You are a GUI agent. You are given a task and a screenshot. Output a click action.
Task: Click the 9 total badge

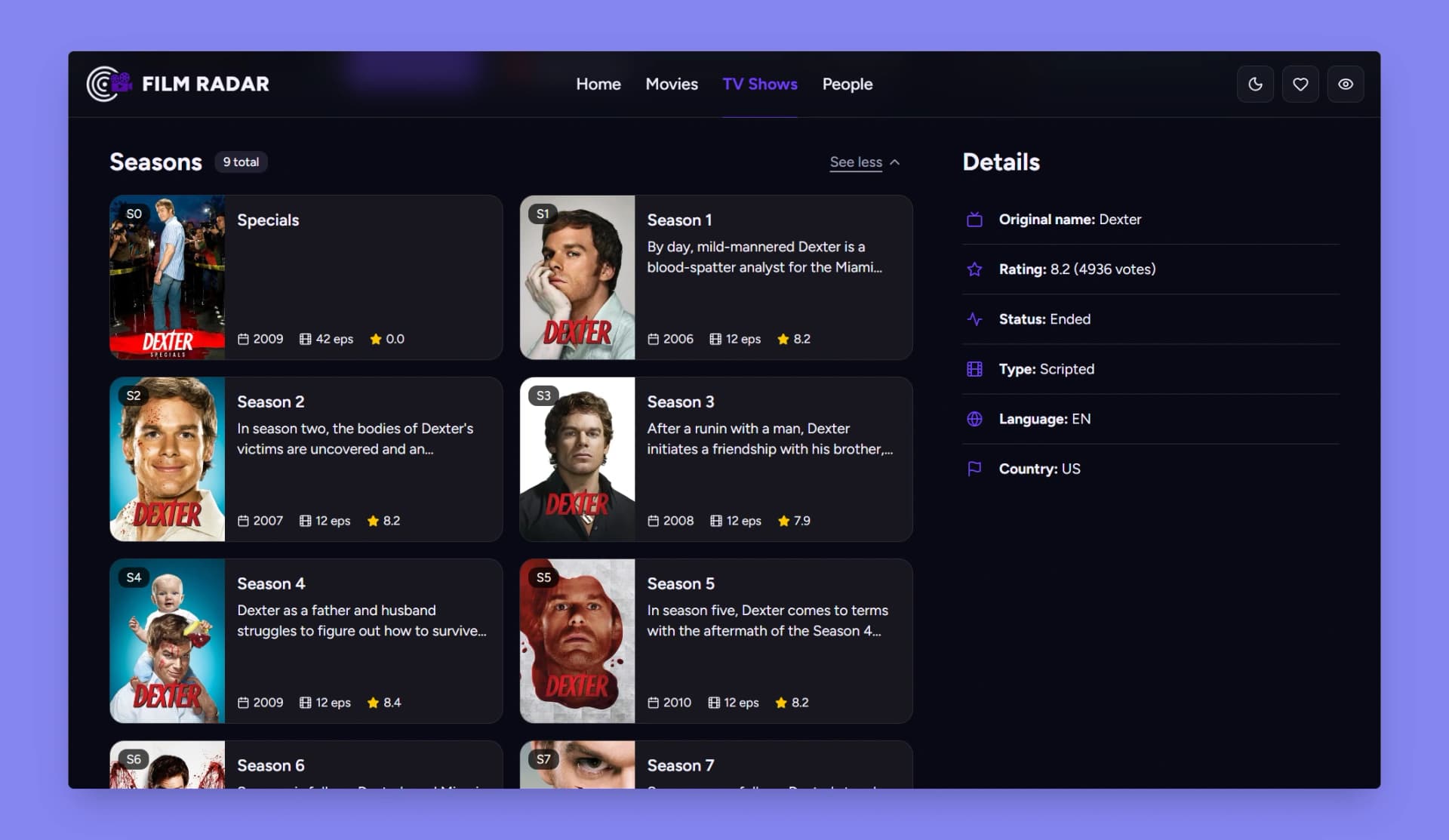pyautogui.click(x=241, y=162)
